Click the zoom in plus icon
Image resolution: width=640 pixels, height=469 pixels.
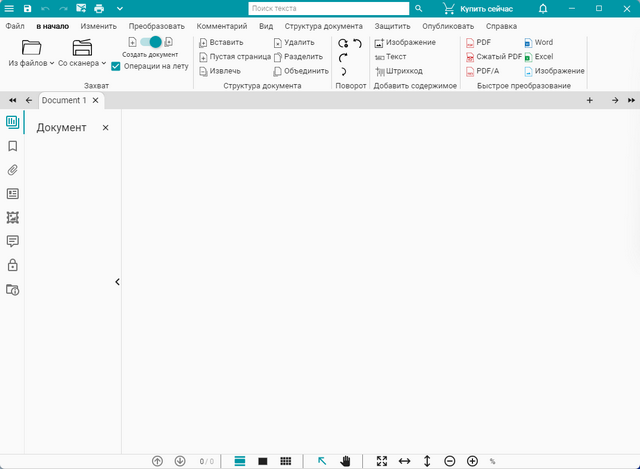pos(472,461)
